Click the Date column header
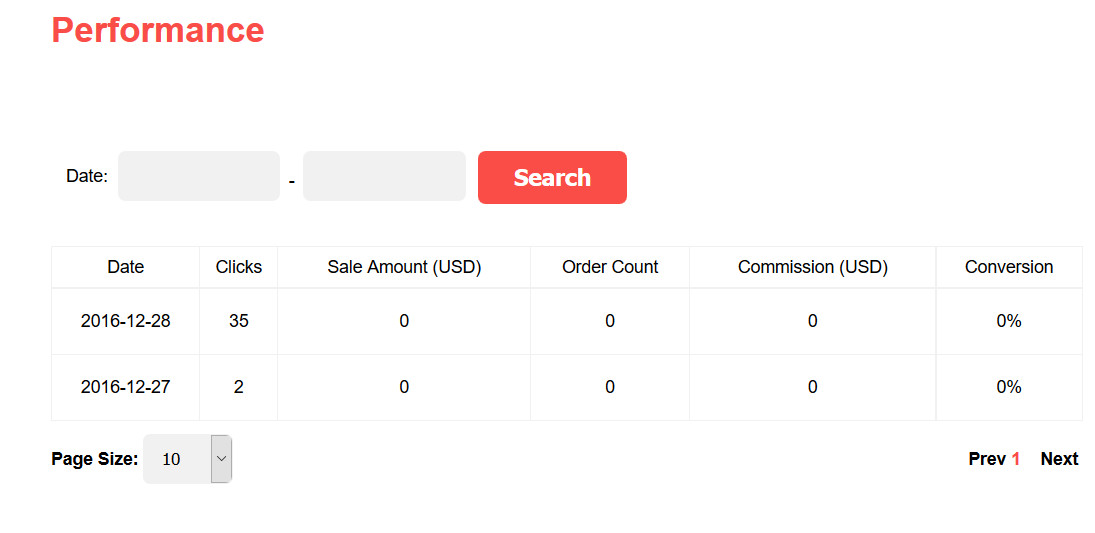The image size is (1095, 533). pos(126,267)
